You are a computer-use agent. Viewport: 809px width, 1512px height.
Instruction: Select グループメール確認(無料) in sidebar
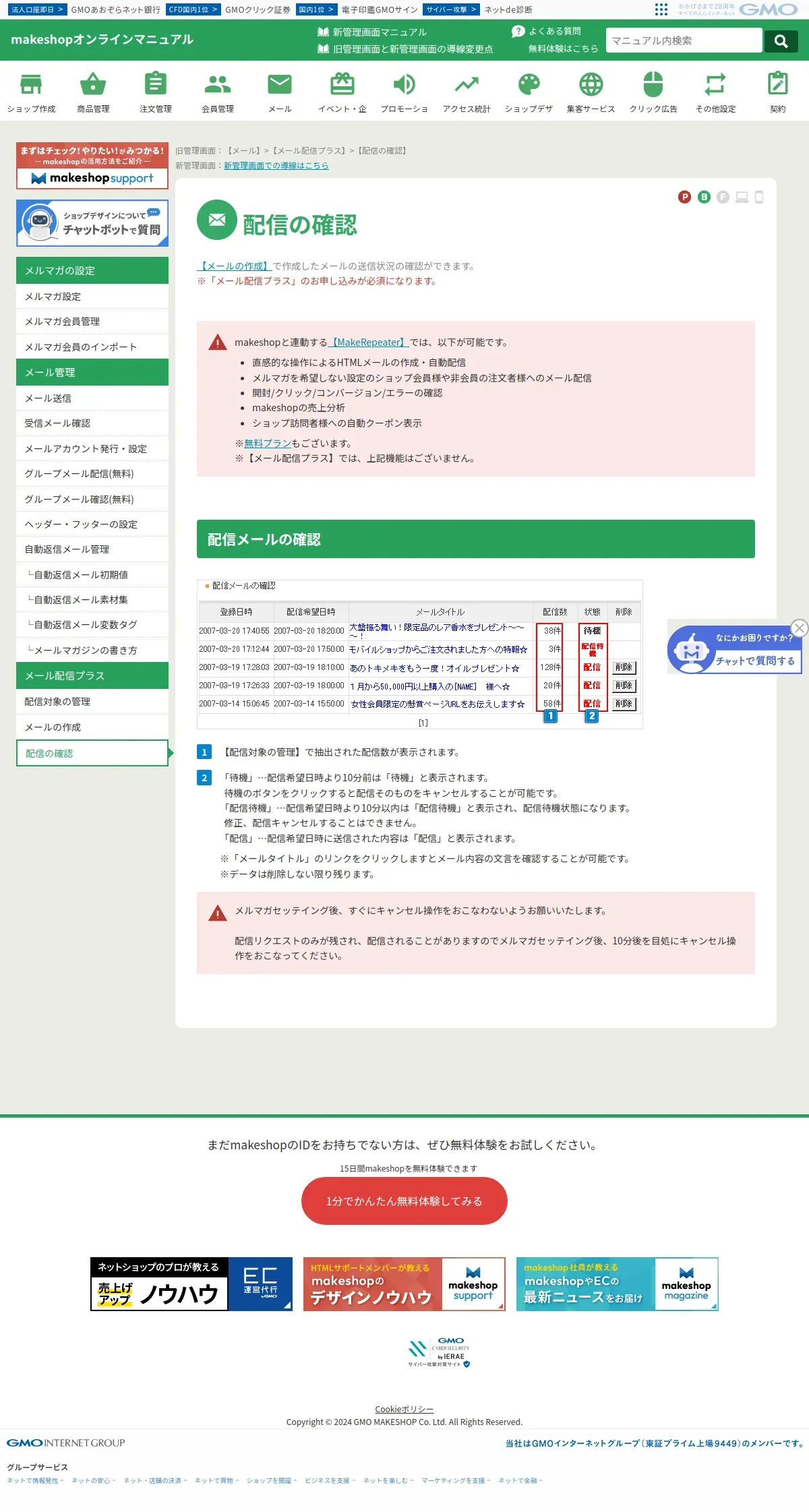tap(92, 500)
